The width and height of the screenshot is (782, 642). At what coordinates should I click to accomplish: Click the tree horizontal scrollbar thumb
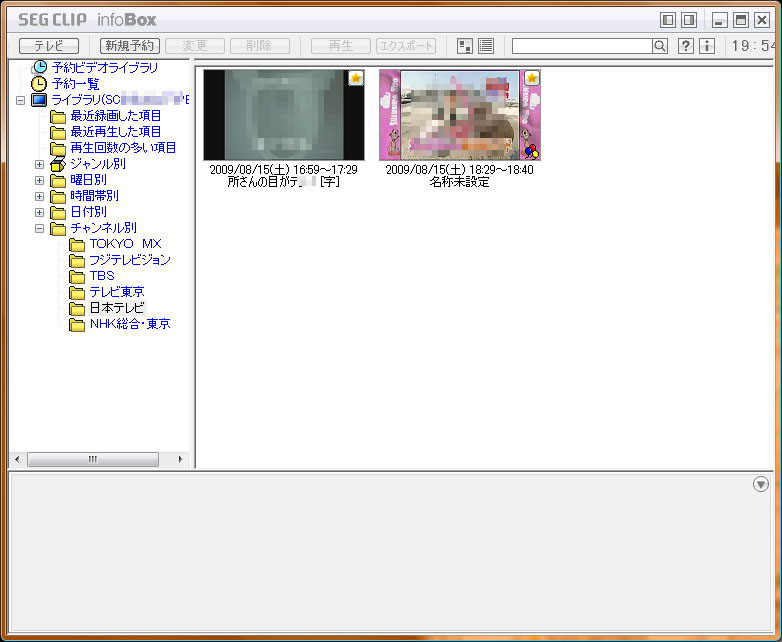(x=93, y=459)
